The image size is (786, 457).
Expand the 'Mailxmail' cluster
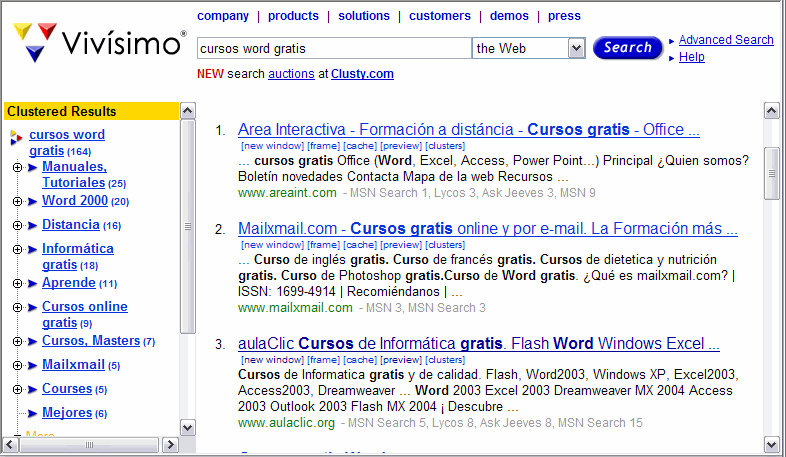click(18, 366)
